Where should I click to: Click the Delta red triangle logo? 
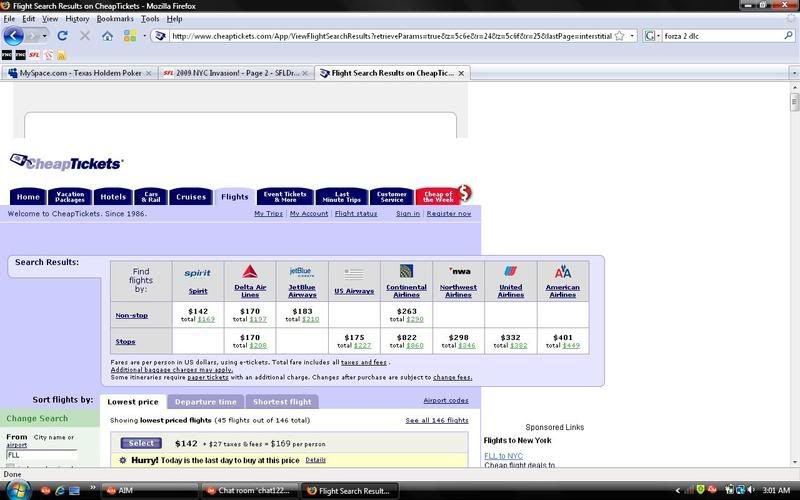click(249, 271)
